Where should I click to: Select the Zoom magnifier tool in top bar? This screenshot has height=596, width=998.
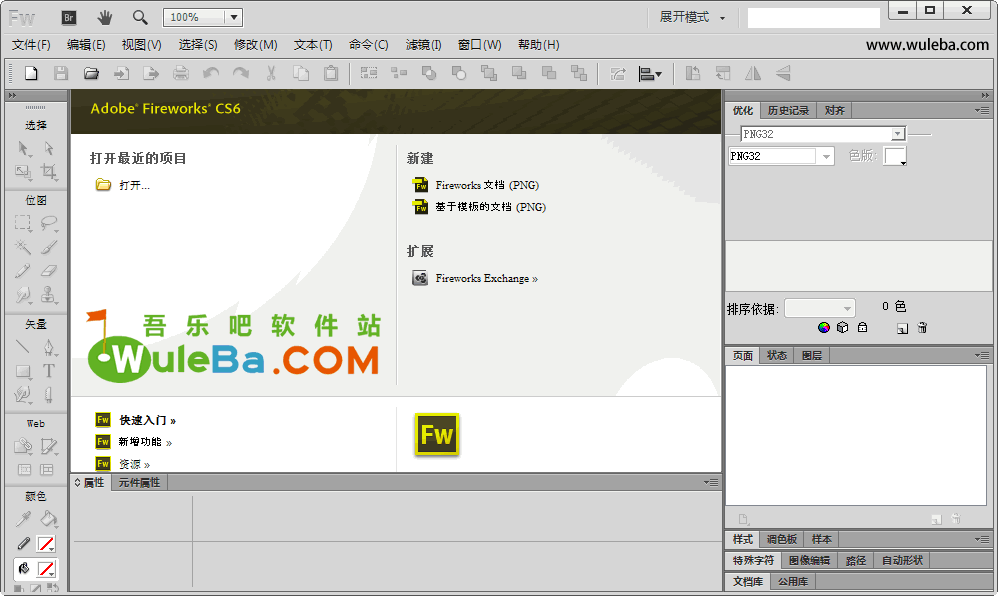tap(140, 17)
